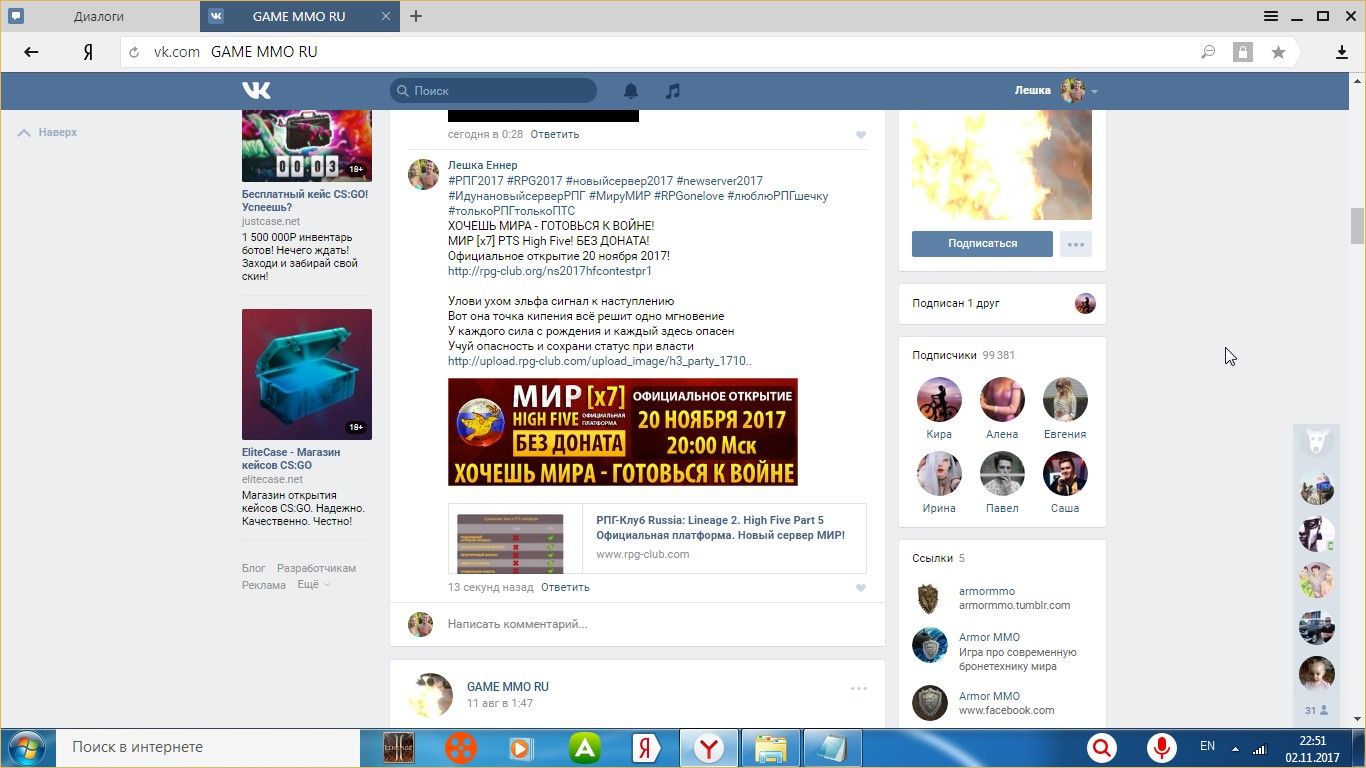Click in the VK Поиск search field
1366x768 pixels.
[x=493, y=91]
